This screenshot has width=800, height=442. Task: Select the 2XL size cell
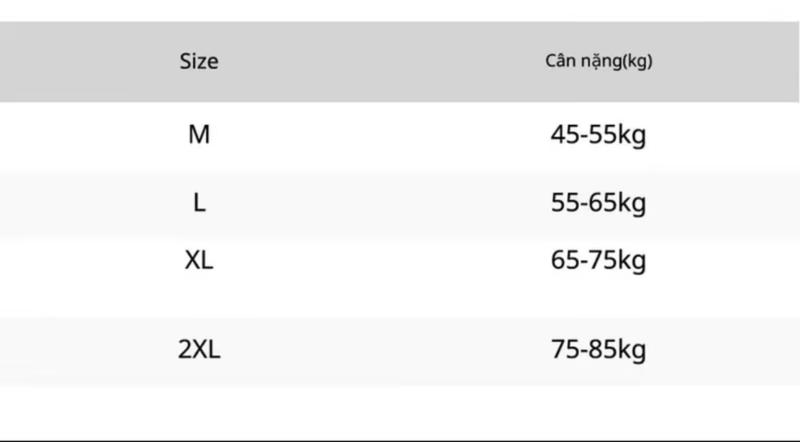pyautogui.click(x=199, y=350)
